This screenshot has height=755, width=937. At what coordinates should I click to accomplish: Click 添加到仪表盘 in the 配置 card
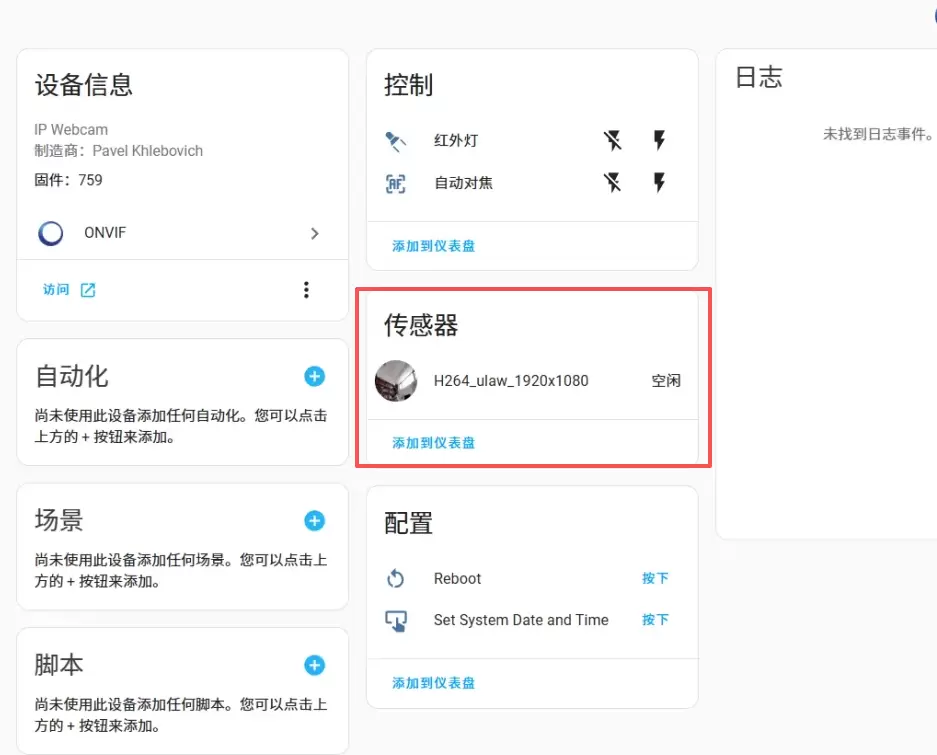pos(433,683)
